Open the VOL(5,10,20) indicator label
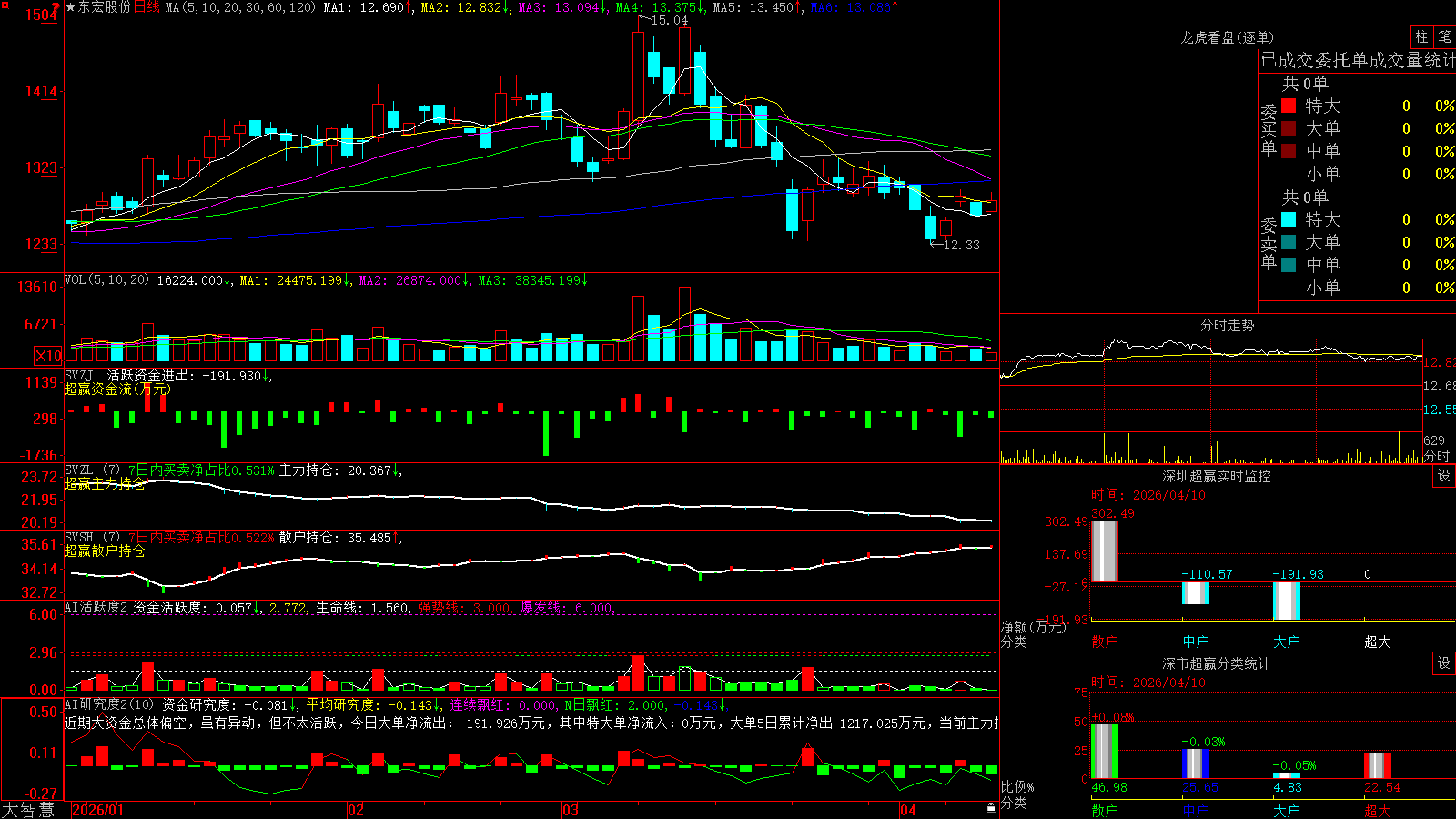The image size is (1456, 819). (x=106, y=280)
